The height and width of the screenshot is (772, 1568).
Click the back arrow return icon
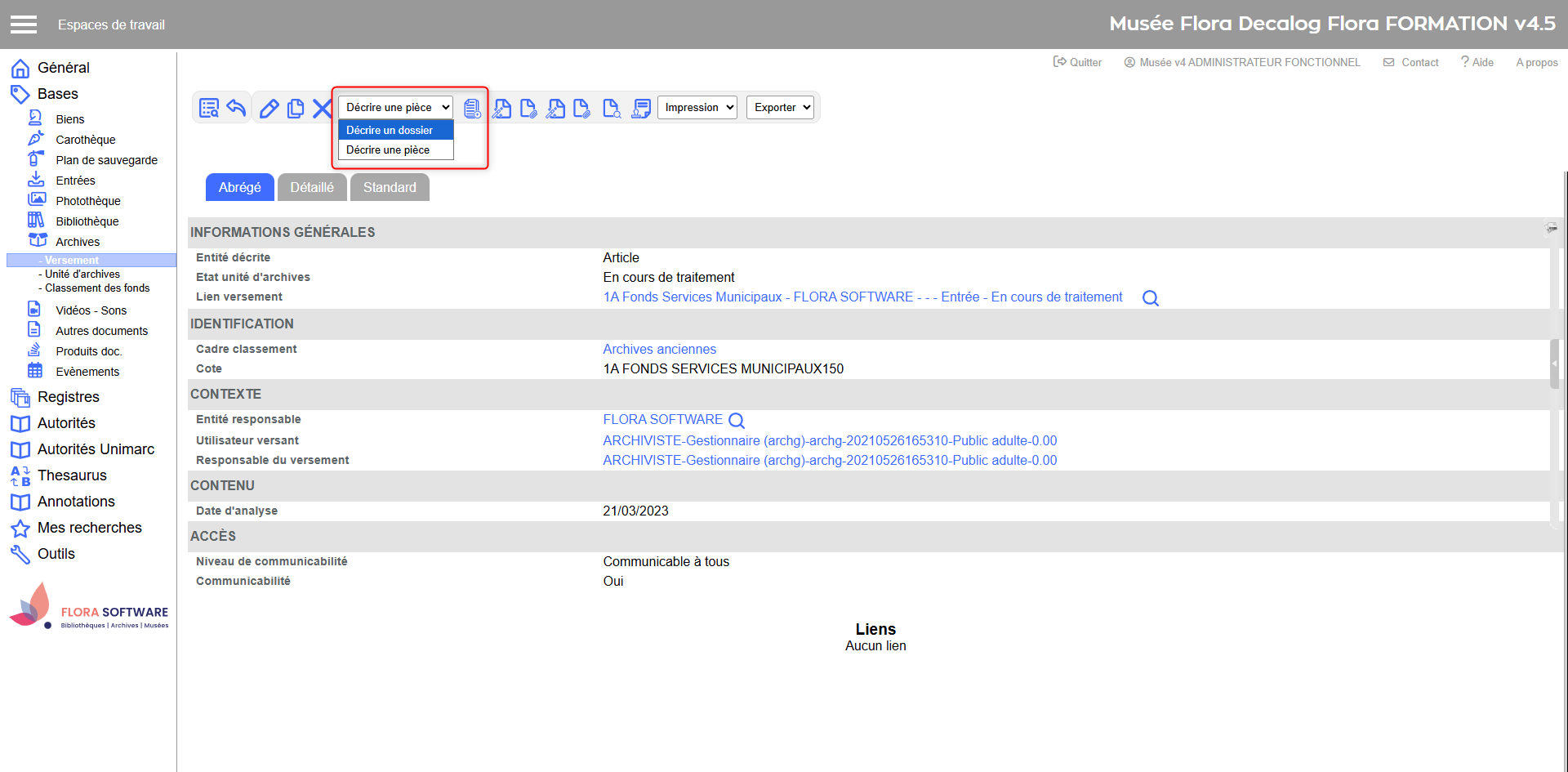[237, 108]
